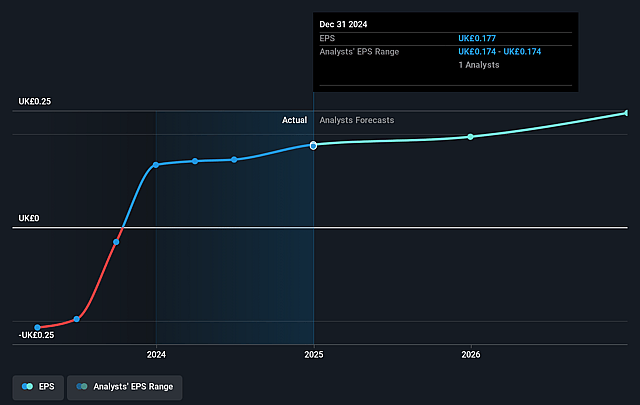Toggle the EPS legend series
640x405 pixels.
coord(38,387)
